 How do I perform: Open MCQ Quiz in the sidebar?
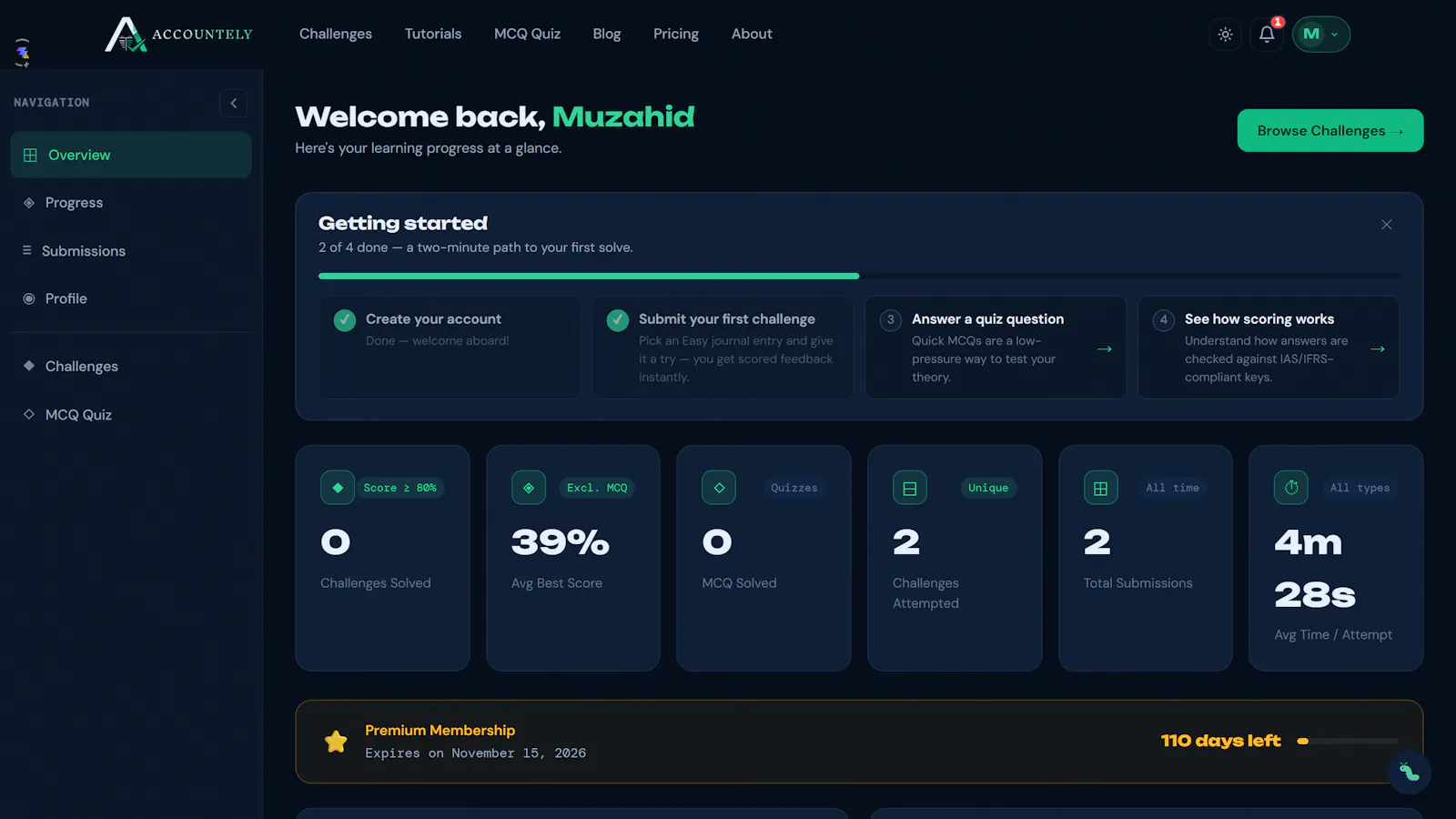(x=131, y=414)
